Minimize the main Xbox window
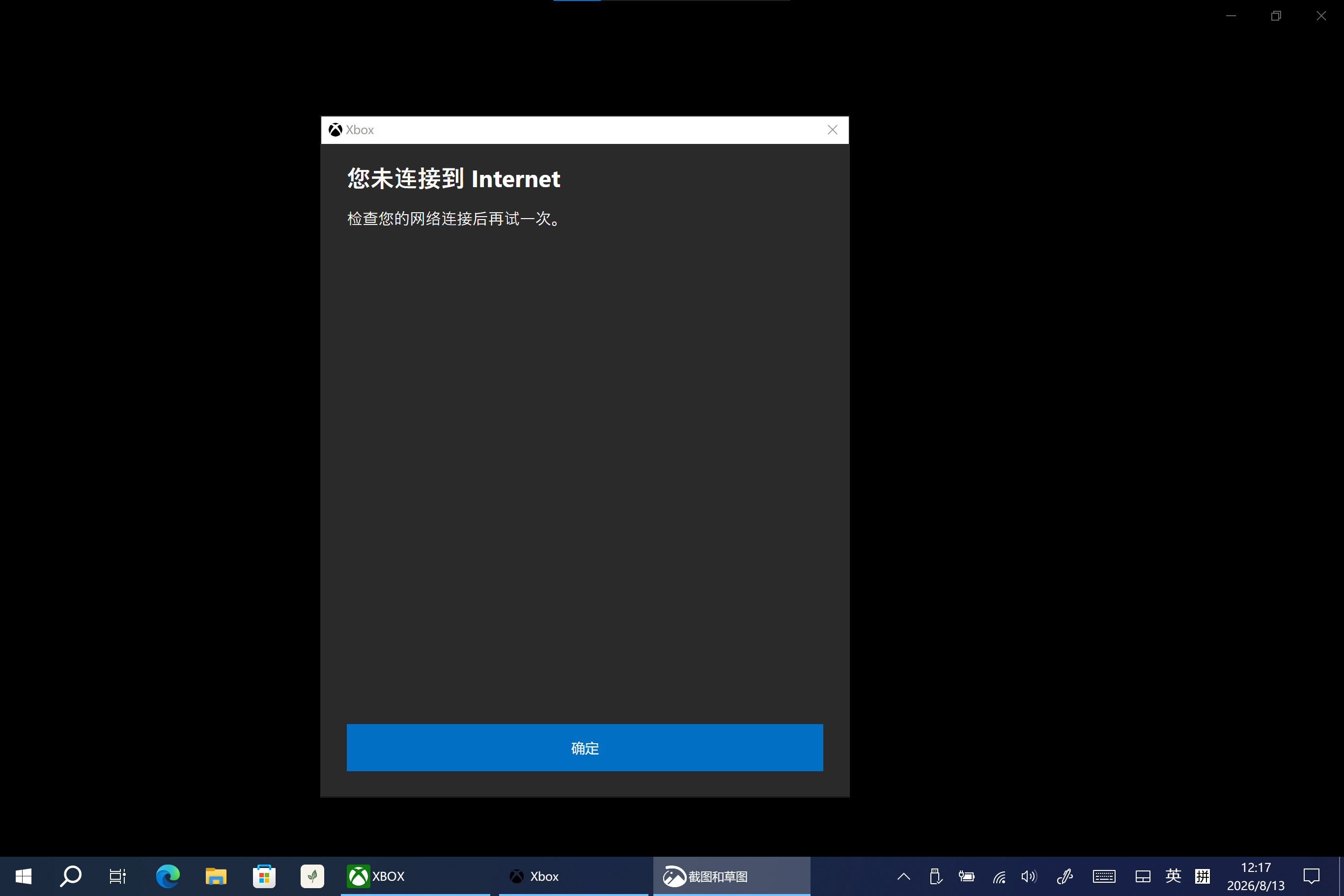The height and width of the screenshot is (896, 1344). pos(1231,16)
